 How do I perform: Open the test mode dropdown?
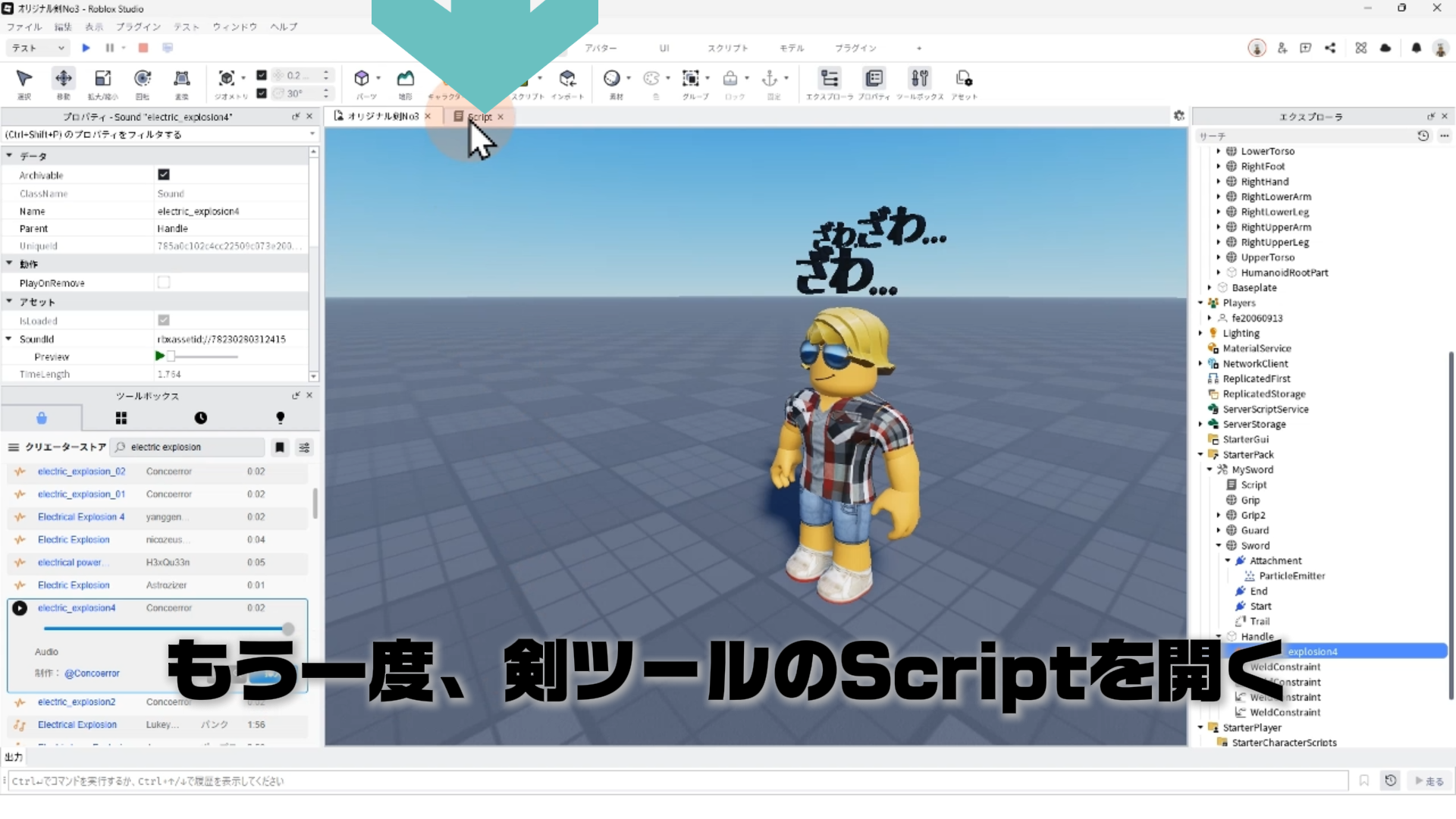pyautogui.click(x=38, y=48)
